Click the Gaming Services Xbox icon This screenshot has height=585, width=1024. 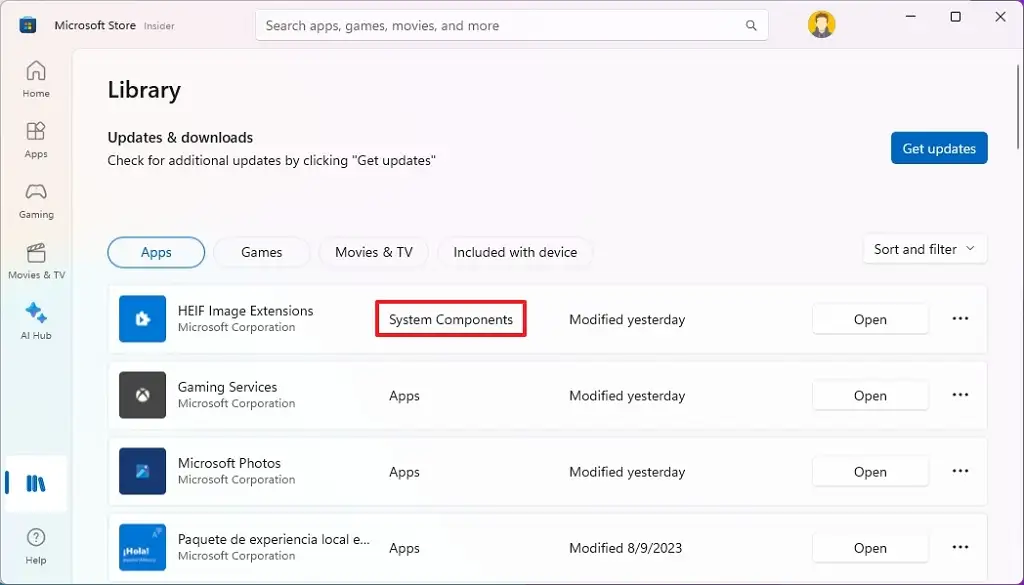[x=142, y=395]
